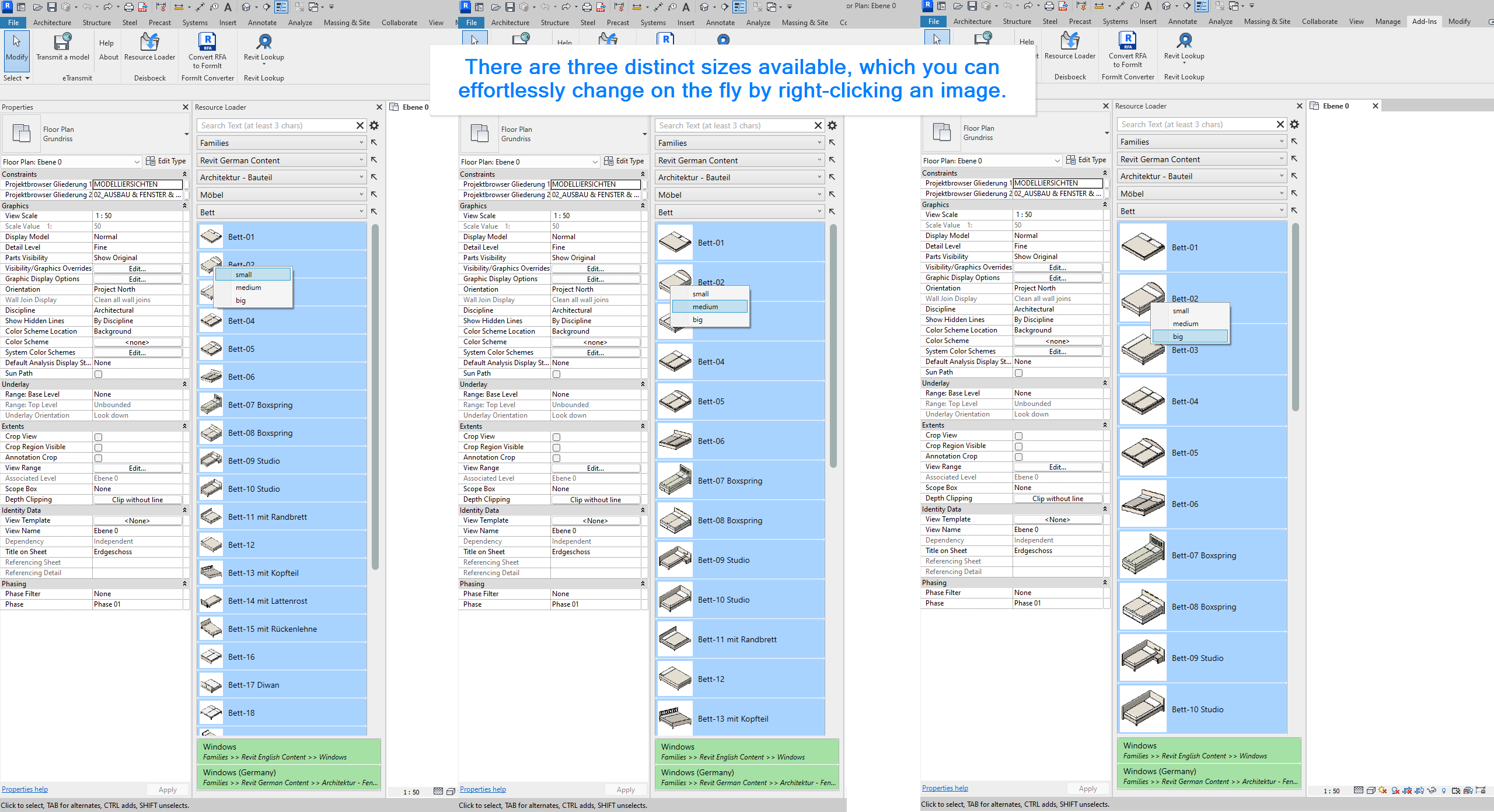Open Resource Loader settings gear
Image resolution: width=1494 pixels, height=812 pixels.
point(375,125)
